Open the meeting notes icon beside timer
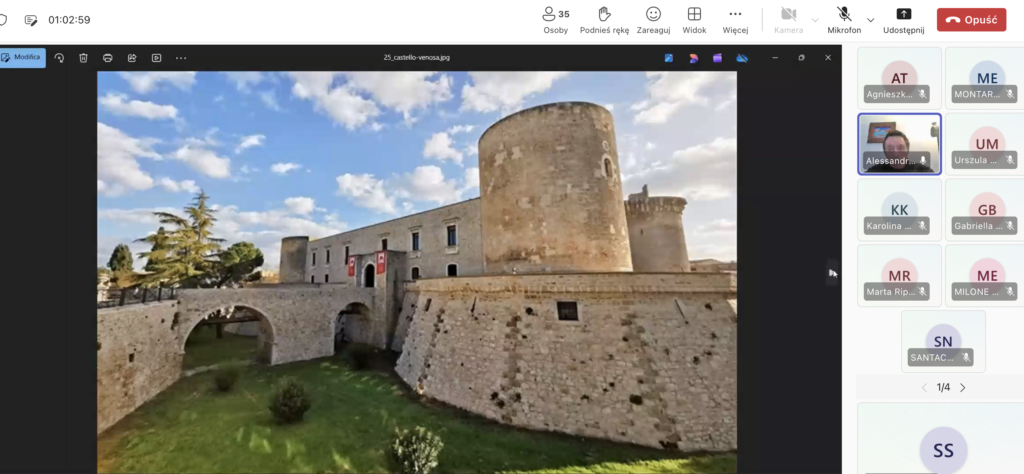This screenshot has height=474, width=1024. pyautogui.click(x=31, y=20)
